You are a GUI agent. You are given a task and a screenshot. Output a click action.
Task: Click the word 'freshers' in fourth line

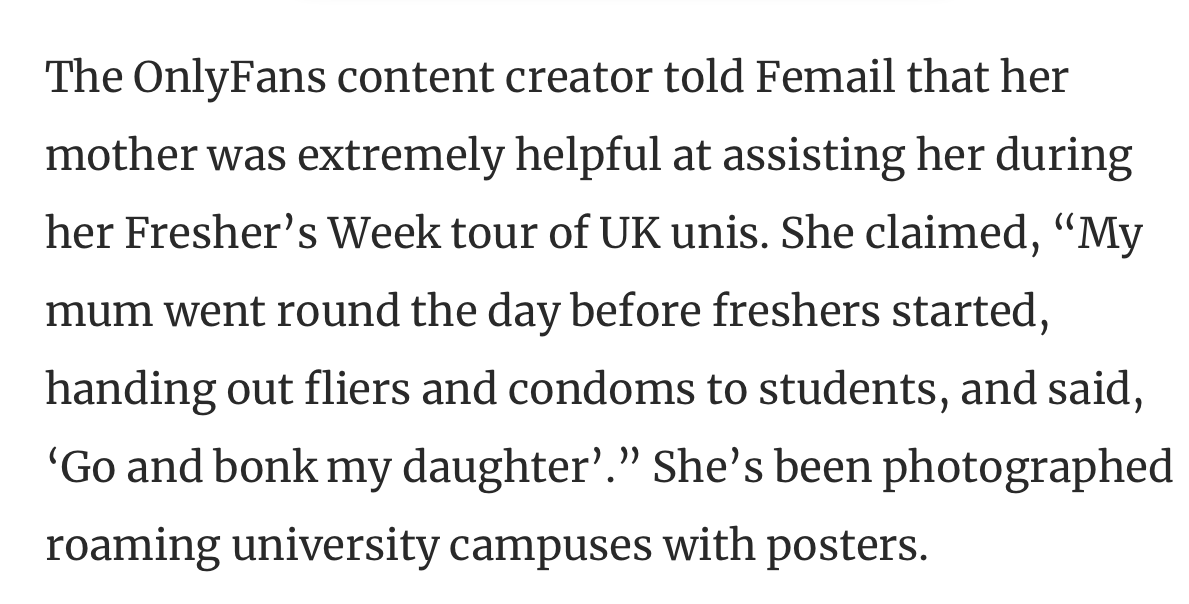point(795,310)
